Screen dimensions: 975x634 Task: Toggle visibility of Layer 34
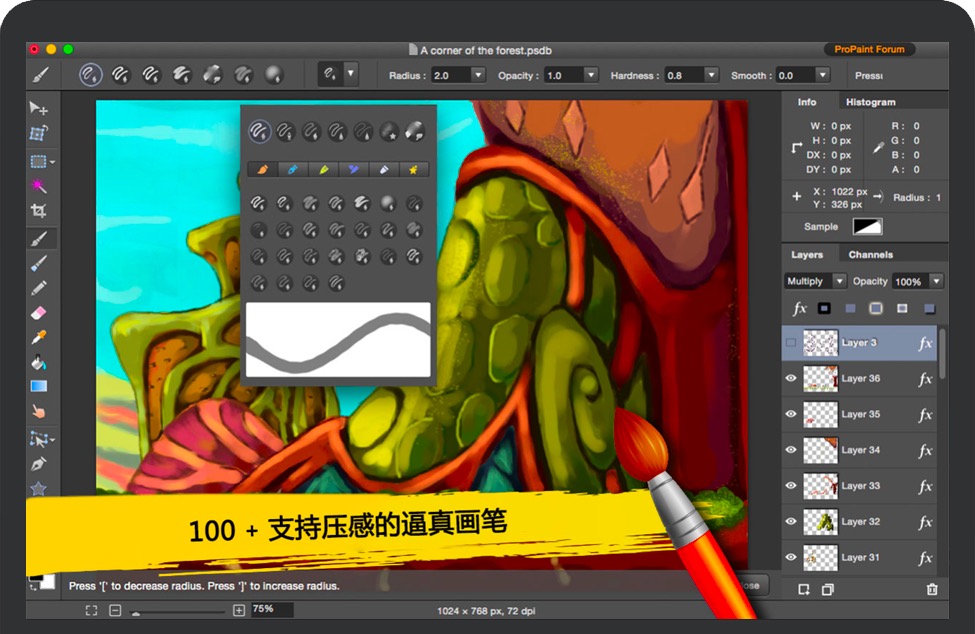pos(791,450)
